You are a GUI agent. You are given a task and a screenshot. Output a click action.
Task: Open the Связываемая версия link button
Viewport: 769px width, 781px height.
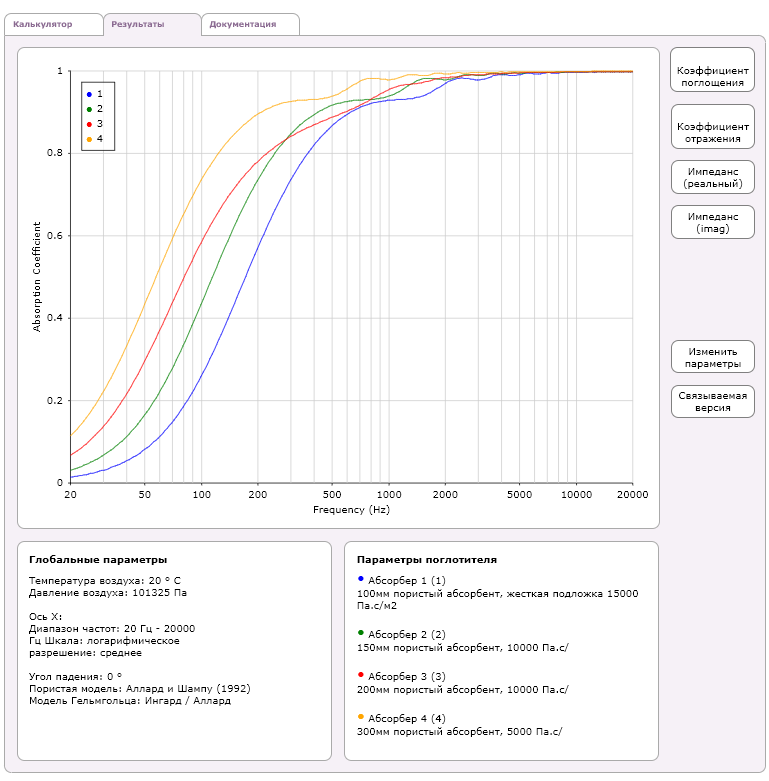coord(712,402)
